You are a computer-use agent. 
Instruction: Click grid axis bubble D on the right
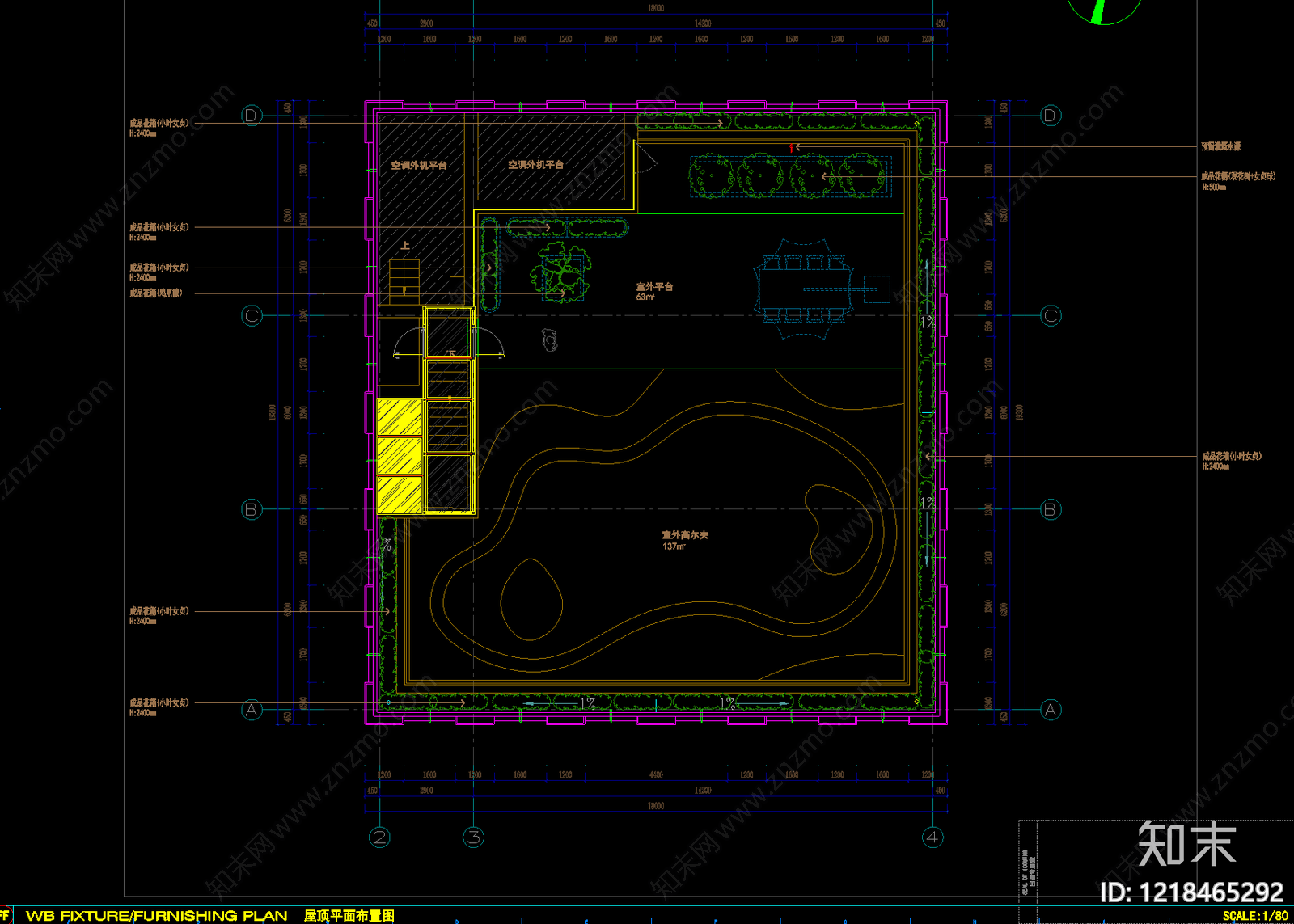(1050, 116)
